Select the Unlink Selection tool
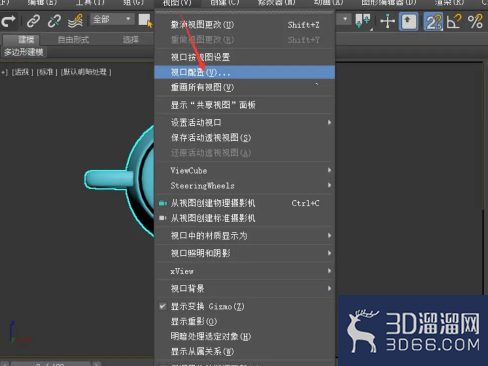The width and height of the screenshot is (488, 366). (54, 21)
